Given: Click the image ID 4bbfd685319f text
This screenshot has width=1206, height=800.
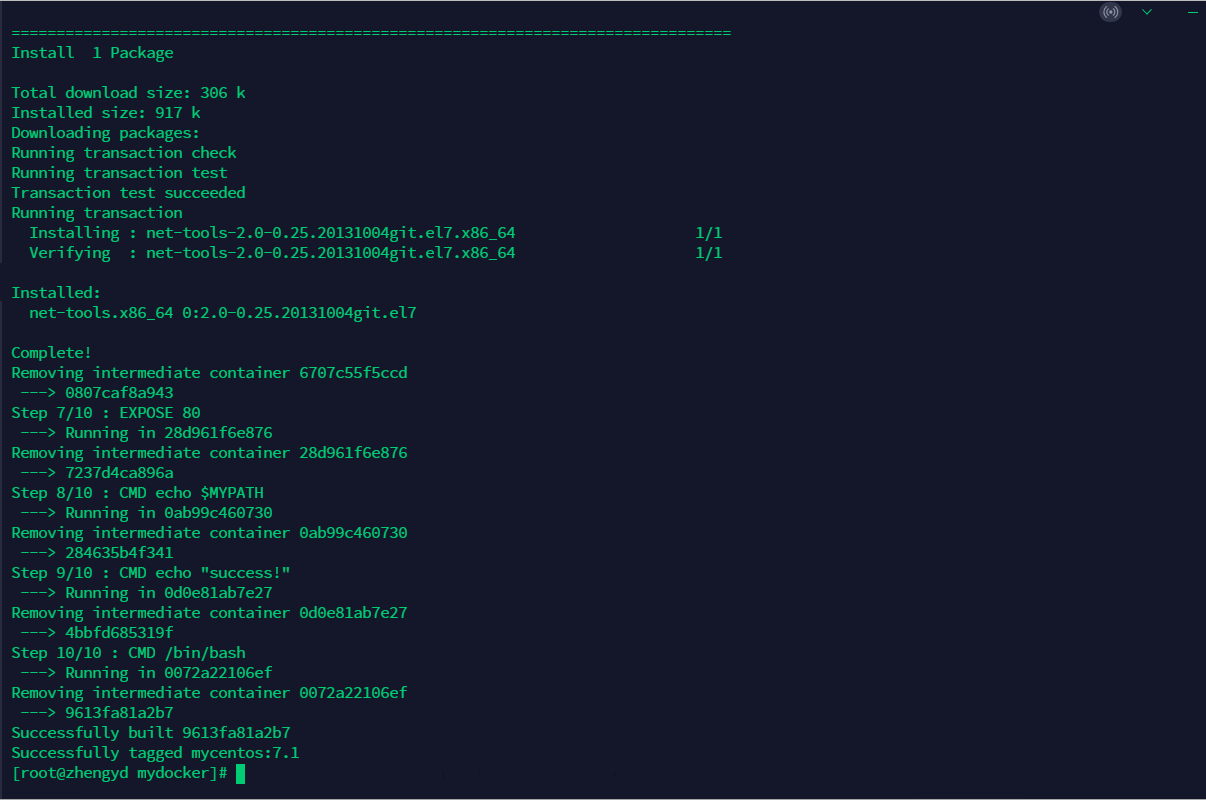Looking at the screenshot, I should pyautogui.click(x=119, y=633).
